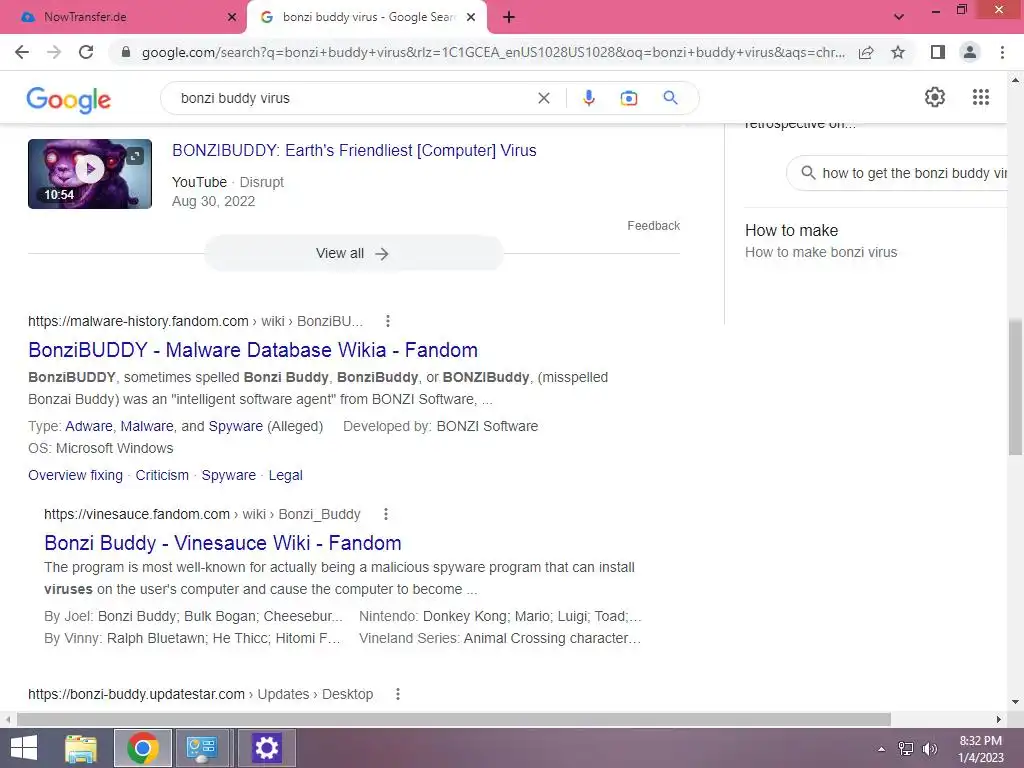Image resolution: width=1024 pixels, height=768 pixels.
Task: Open a new browser tab
Action: (x=509, y=18)
